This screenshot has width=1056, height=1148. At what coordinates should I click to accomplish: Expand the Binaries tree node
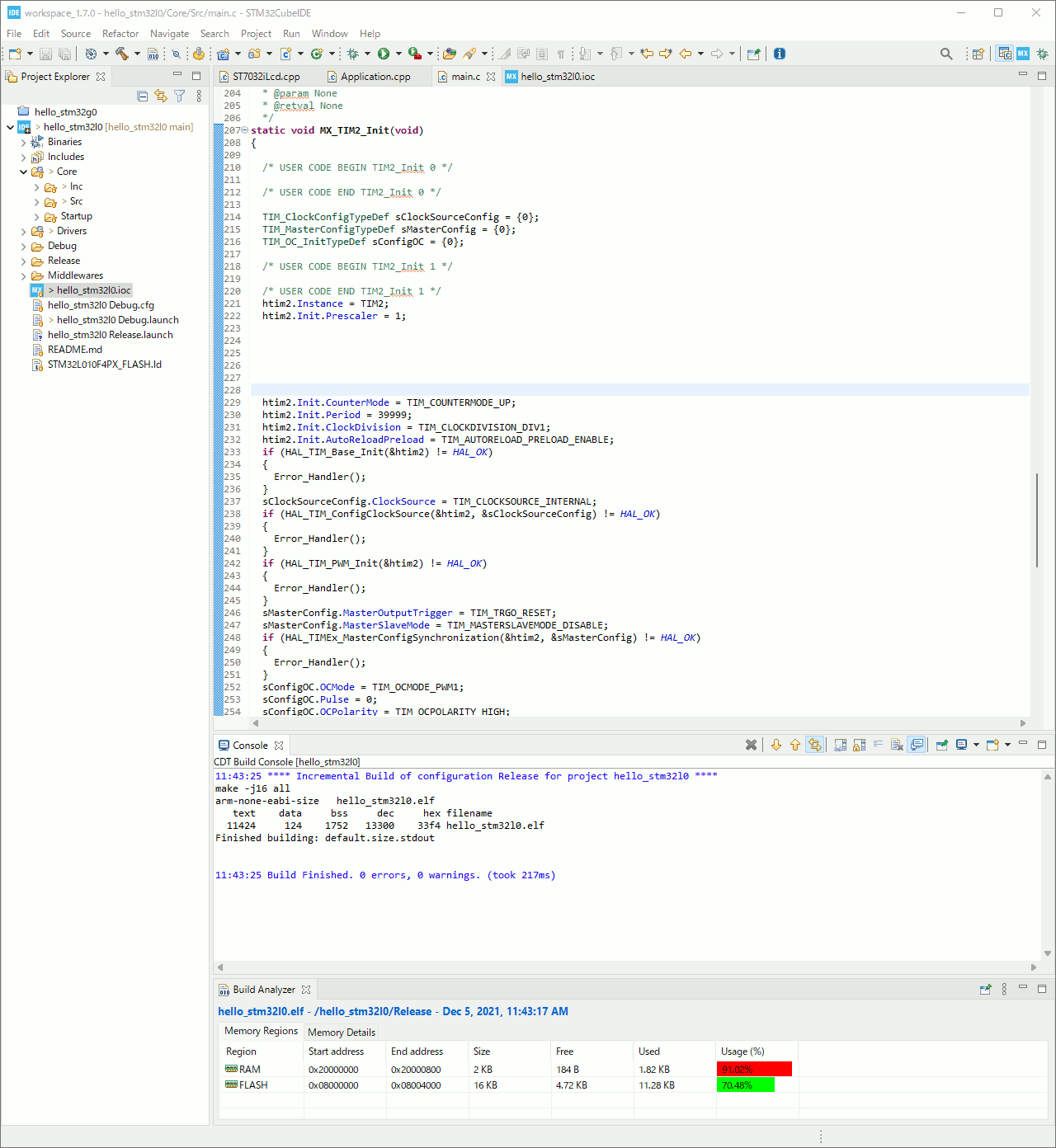pos(23,142)
